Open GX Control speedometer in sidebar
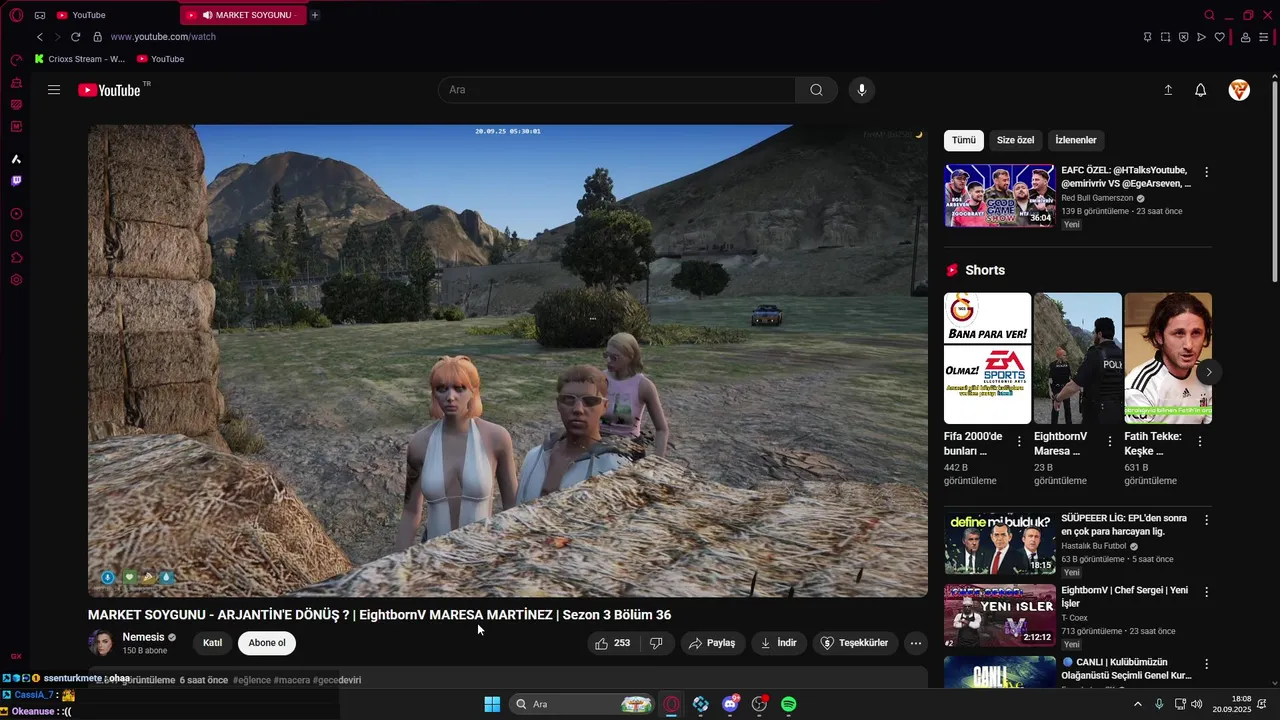The image size is (1280, 720). (x=16, y=61)
